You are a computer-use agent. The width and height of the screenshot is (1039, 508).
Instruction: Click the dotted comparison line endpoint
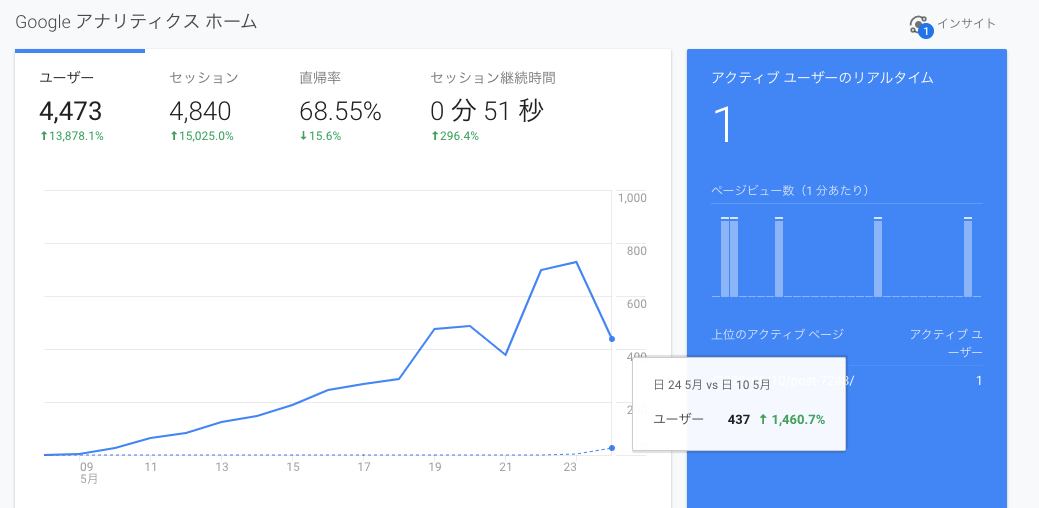612,448
